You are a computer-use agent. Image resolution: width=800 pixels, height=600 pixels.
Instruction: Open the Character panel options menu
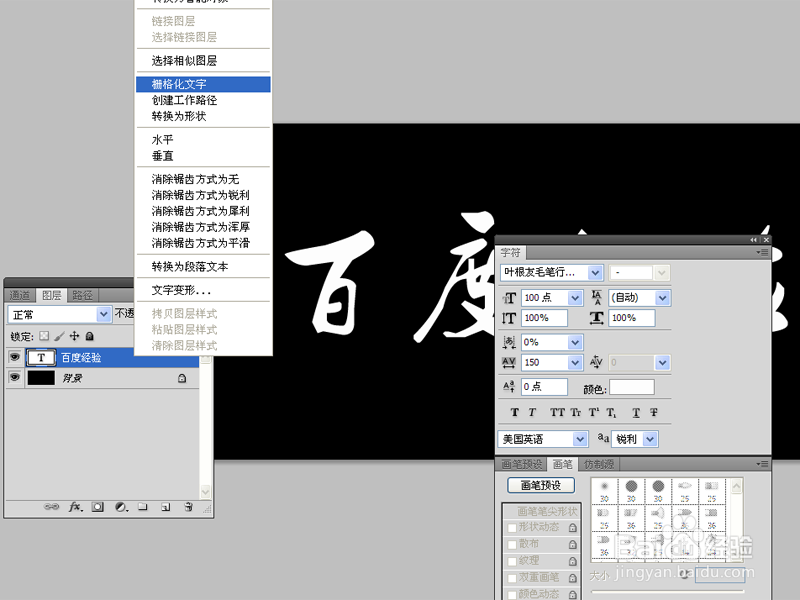[x=762, y=252]
